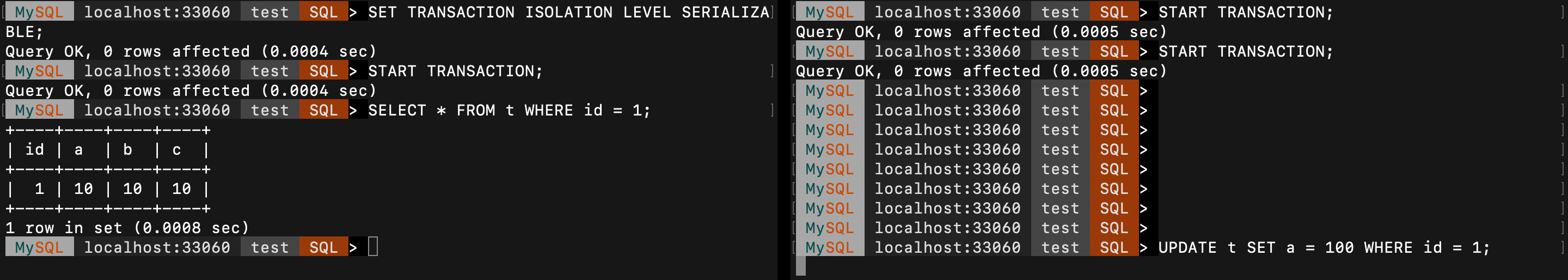Click the second START TRANSACTION in right pane
The width and height of the screenshot is (1568, 280).
pos(1245,52)
